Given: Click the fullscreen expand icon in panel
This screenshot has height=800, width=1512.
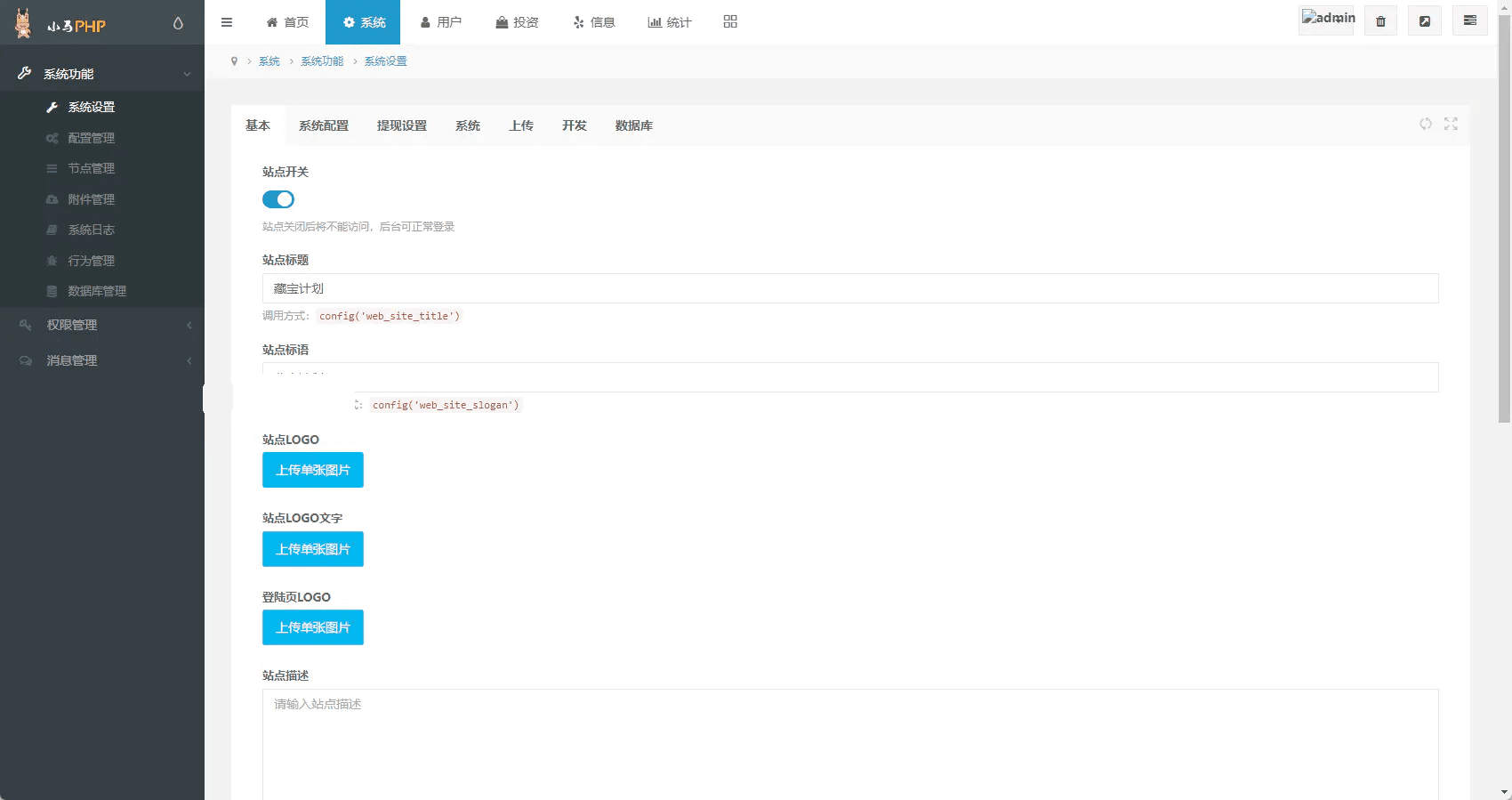Looking at the screenshot, I should click(1451, 124).
